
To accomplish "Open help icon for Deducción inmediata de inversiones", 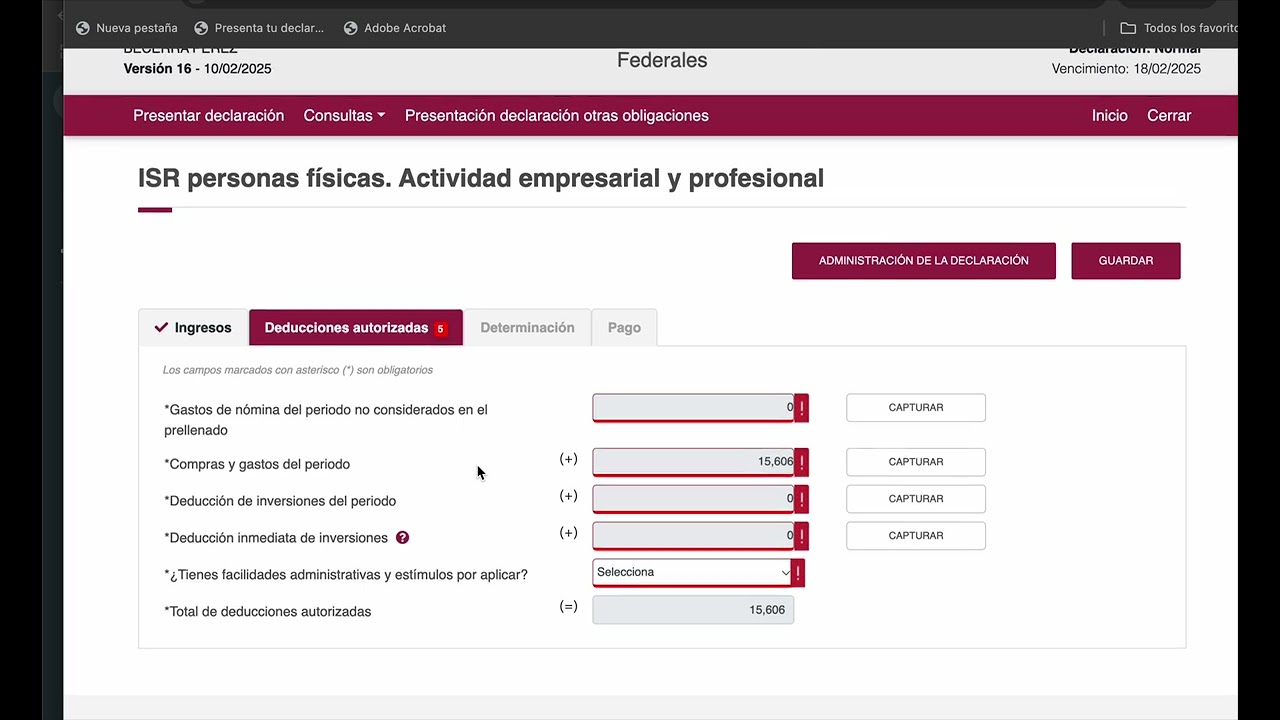I will click(x=402, y=537).
